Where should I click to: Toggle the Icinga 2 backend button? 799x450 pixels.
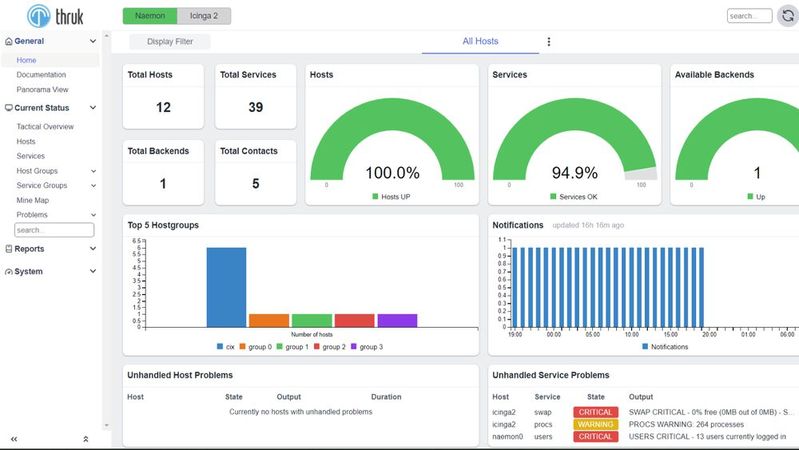204,16
